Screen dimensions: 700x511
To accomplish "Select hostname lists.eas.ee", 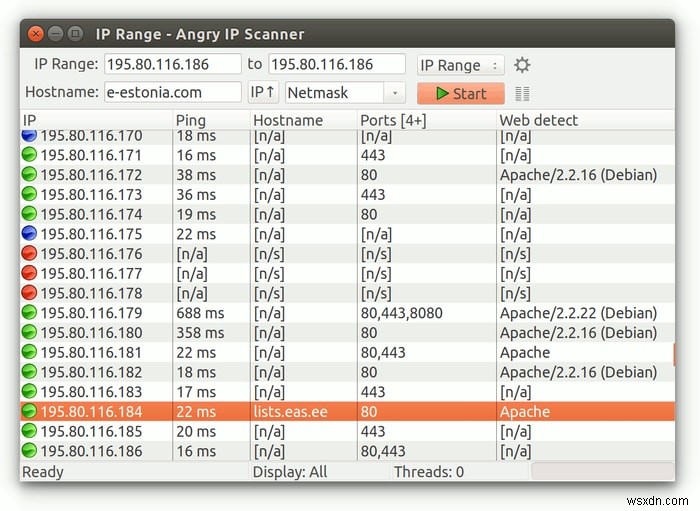I will point(291,412).
